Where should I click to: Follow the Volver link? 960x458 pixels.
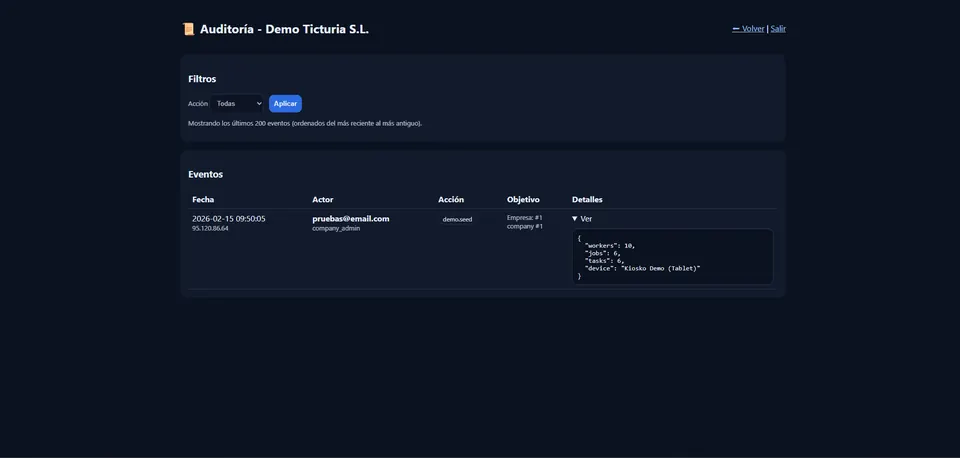point(748,29)
